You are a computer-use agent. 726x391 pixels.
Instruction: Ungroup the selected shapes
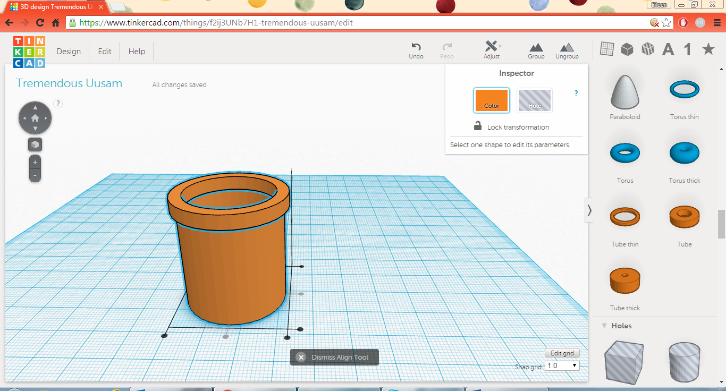pyautogui.click(x=567, y=51)
